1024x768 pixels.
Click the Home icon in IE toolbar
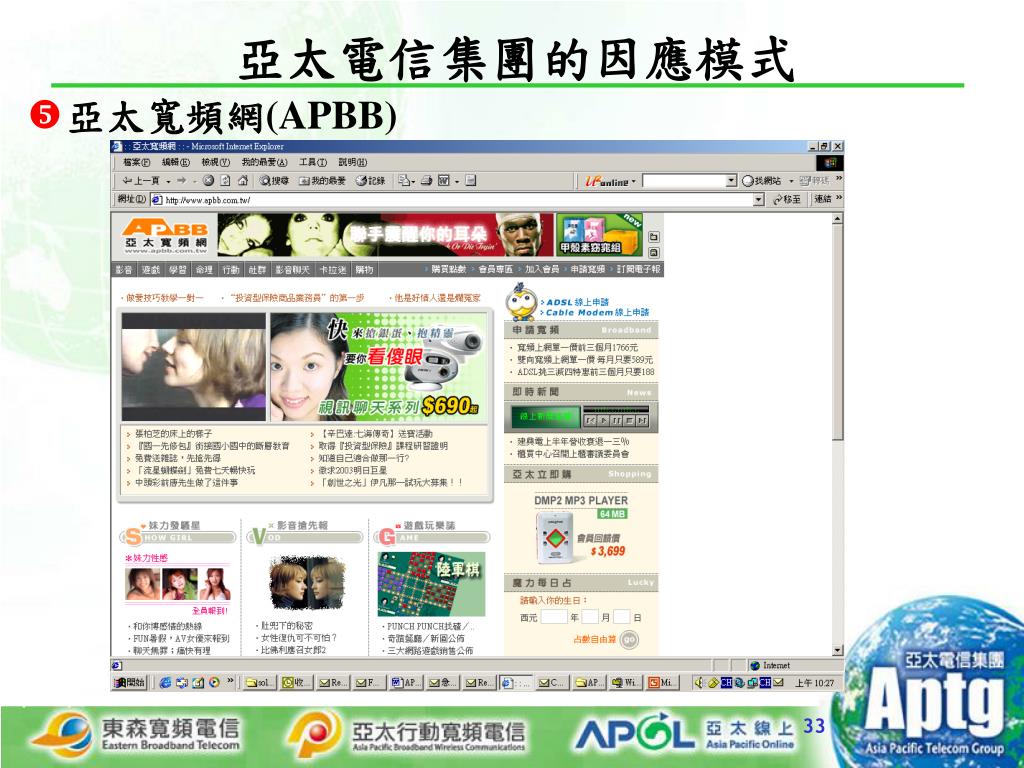point(243,181)
